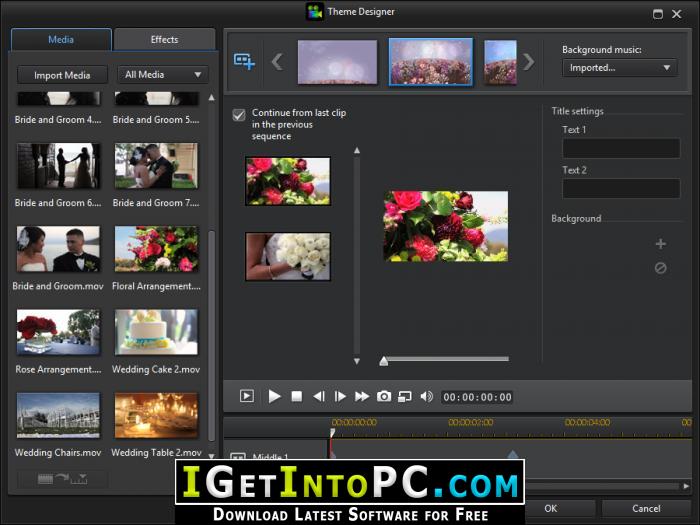
Task: Switch to the Effects tab
Action: click(x=164, y=39)
